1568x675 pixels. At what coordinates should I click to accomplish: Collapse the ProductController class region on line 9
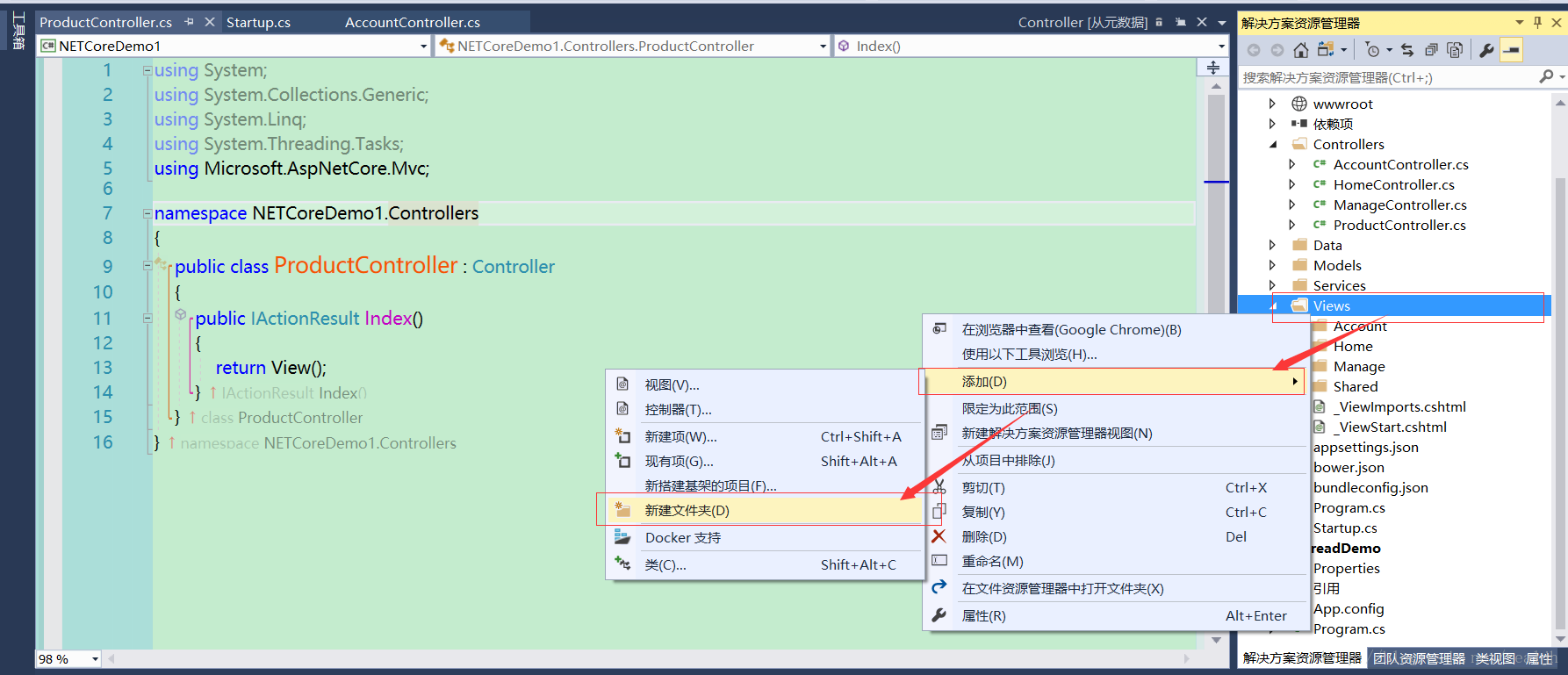point(147,266)
